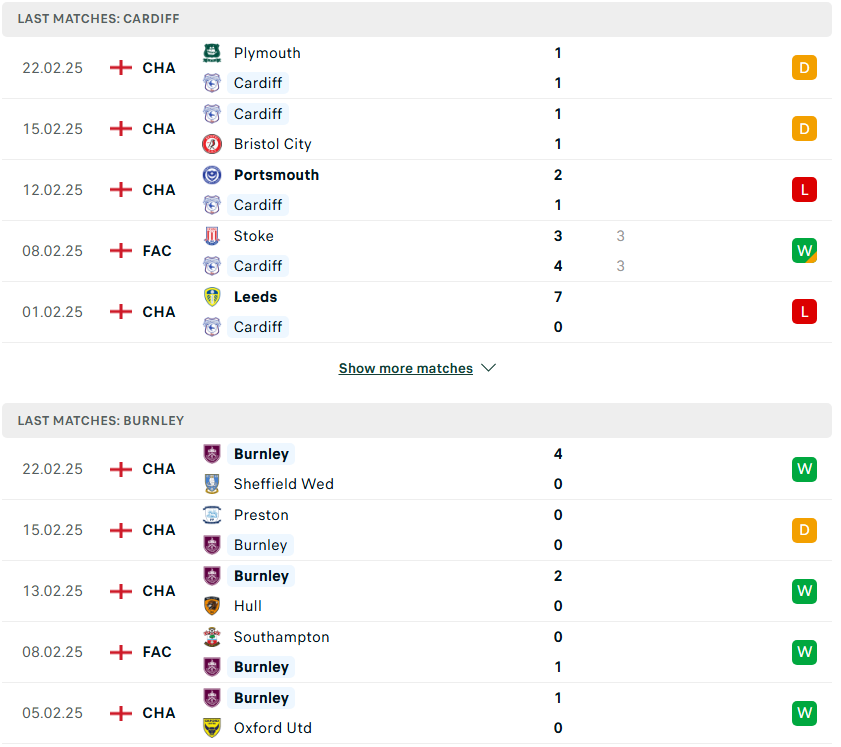
Task: Open Show more matches link
Action: pyautogui.click(x=405, y=368)
